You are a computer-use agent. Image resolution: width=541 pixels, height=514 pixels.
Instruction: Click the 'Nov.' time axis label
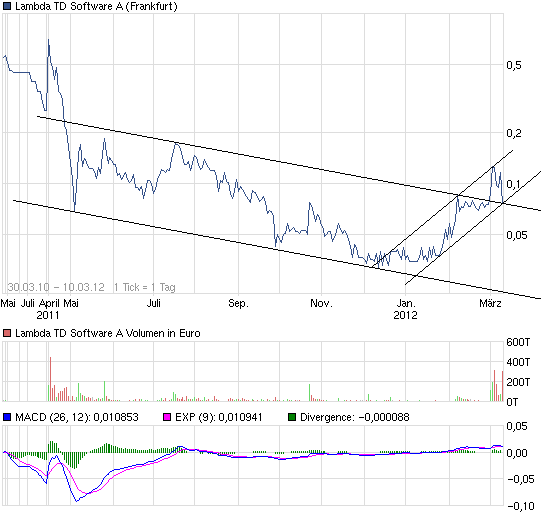[322, 304]
